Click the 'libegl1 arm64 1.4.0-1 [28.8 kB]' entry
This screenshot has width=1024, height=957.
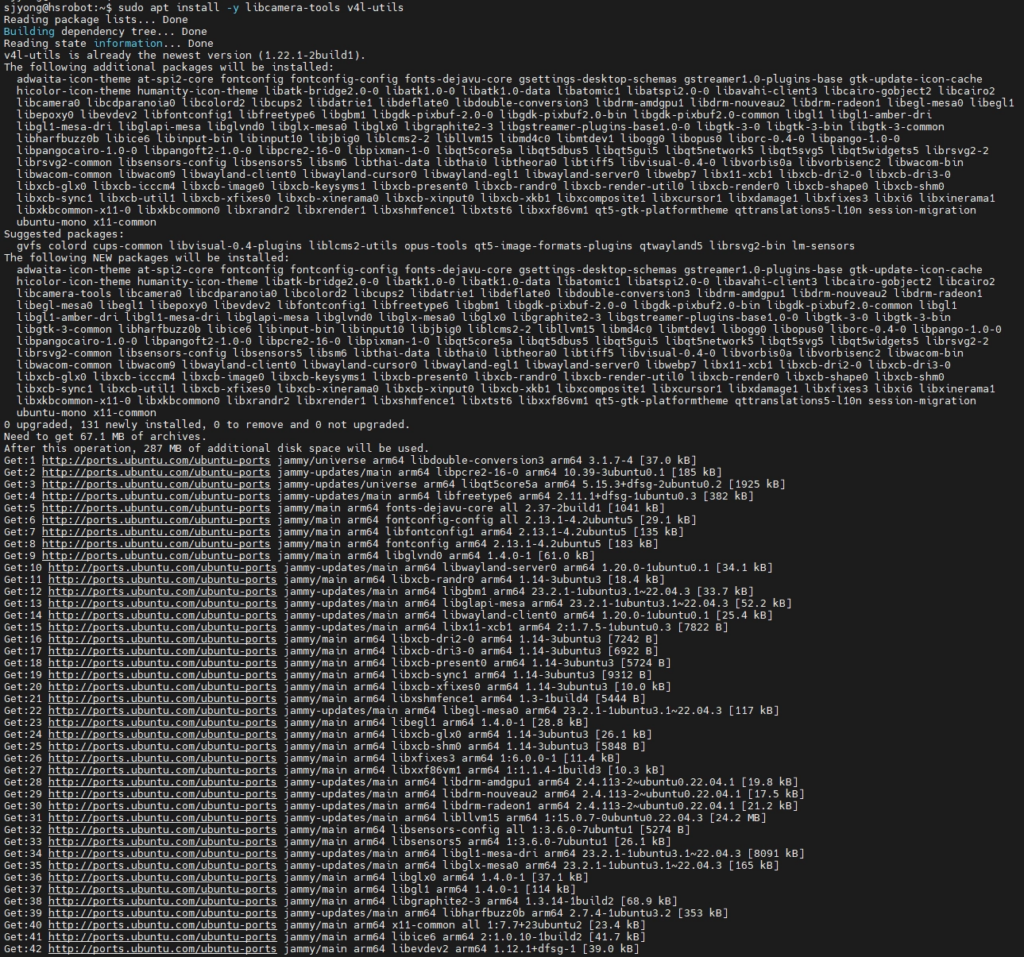tap(490, 722)
